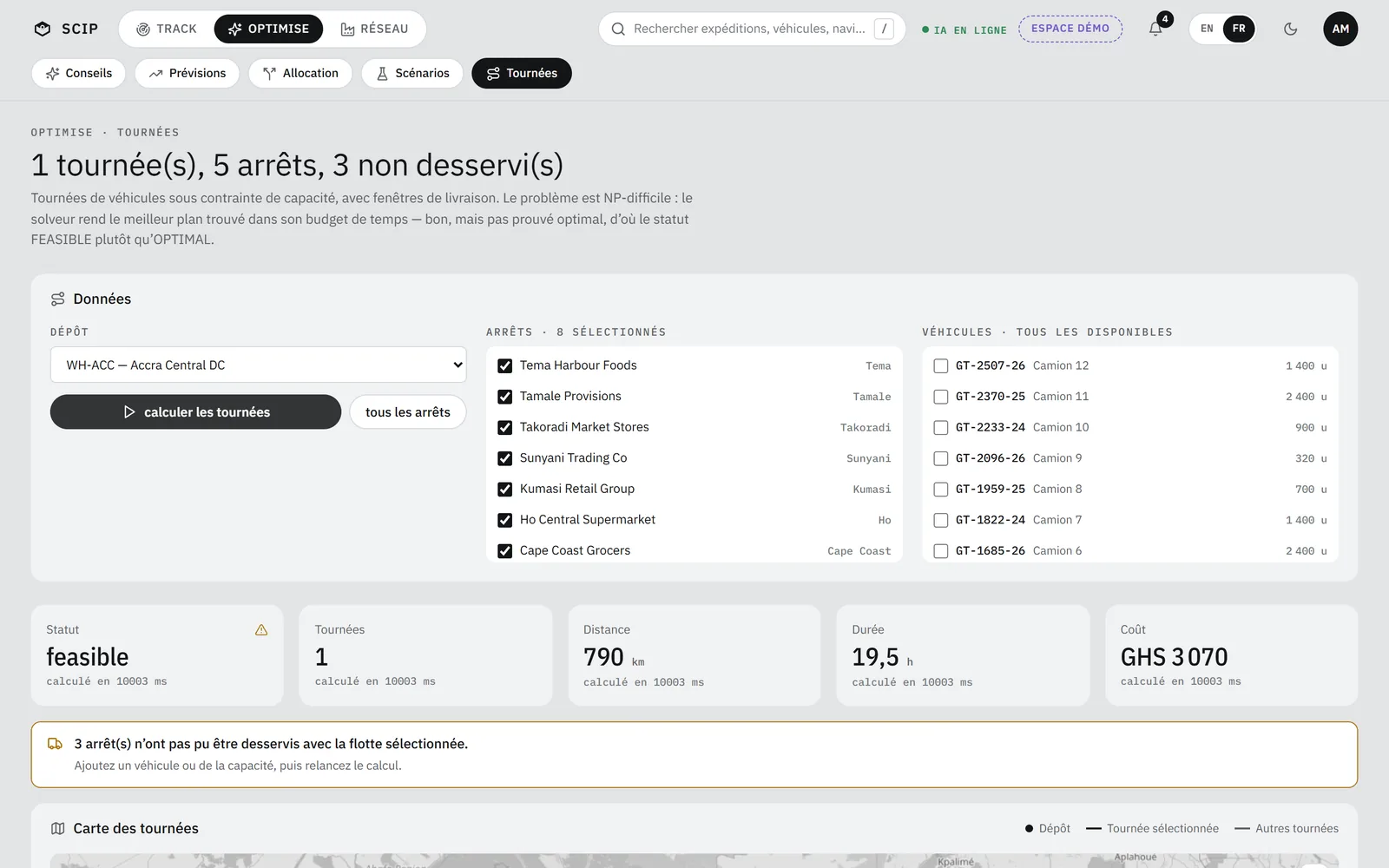
Task: Check vehicle GT-2233-24 Camion 10
Action: pos(940,427)
